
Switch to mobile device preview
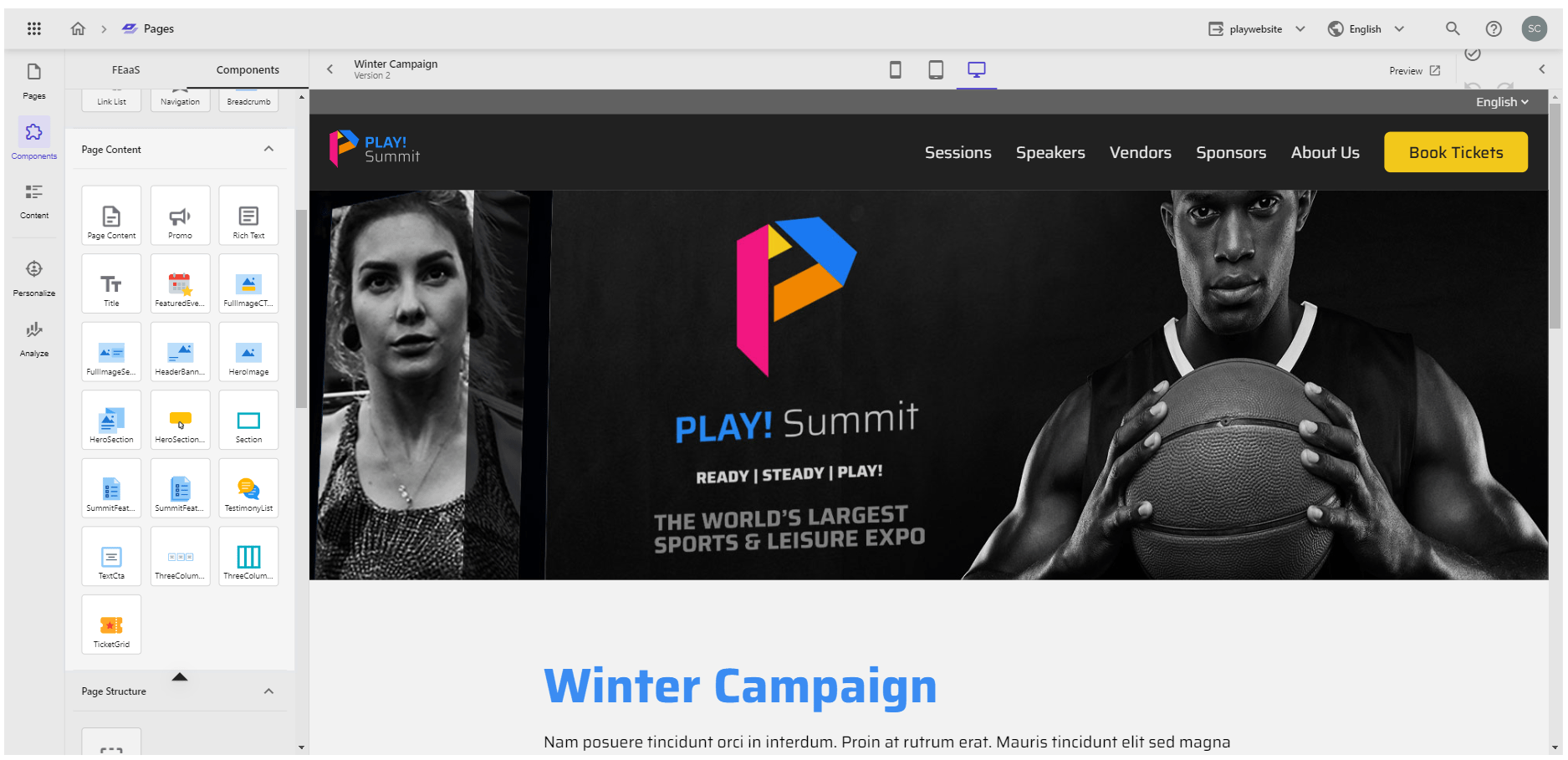(895, 70)
